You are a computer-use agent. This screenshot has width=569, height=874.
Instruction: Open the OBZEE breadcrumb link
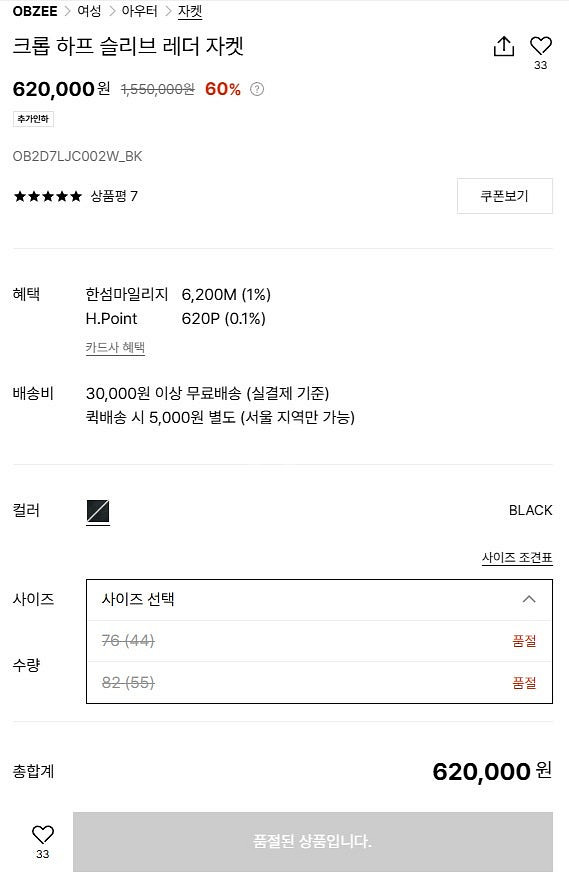[35, 11]
